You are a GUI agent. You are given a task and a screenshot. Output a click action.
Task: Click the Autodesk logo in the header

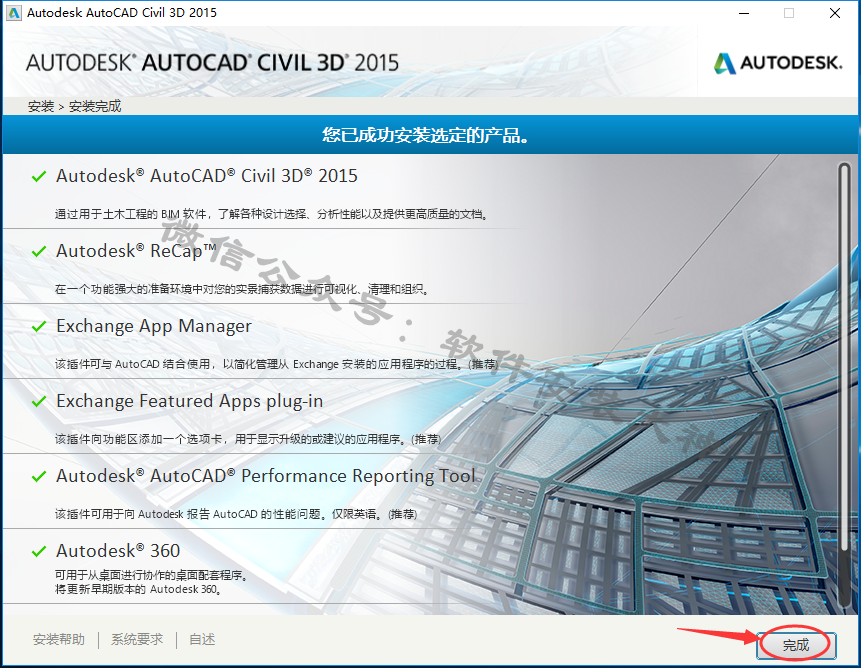(x=778, y=63)
